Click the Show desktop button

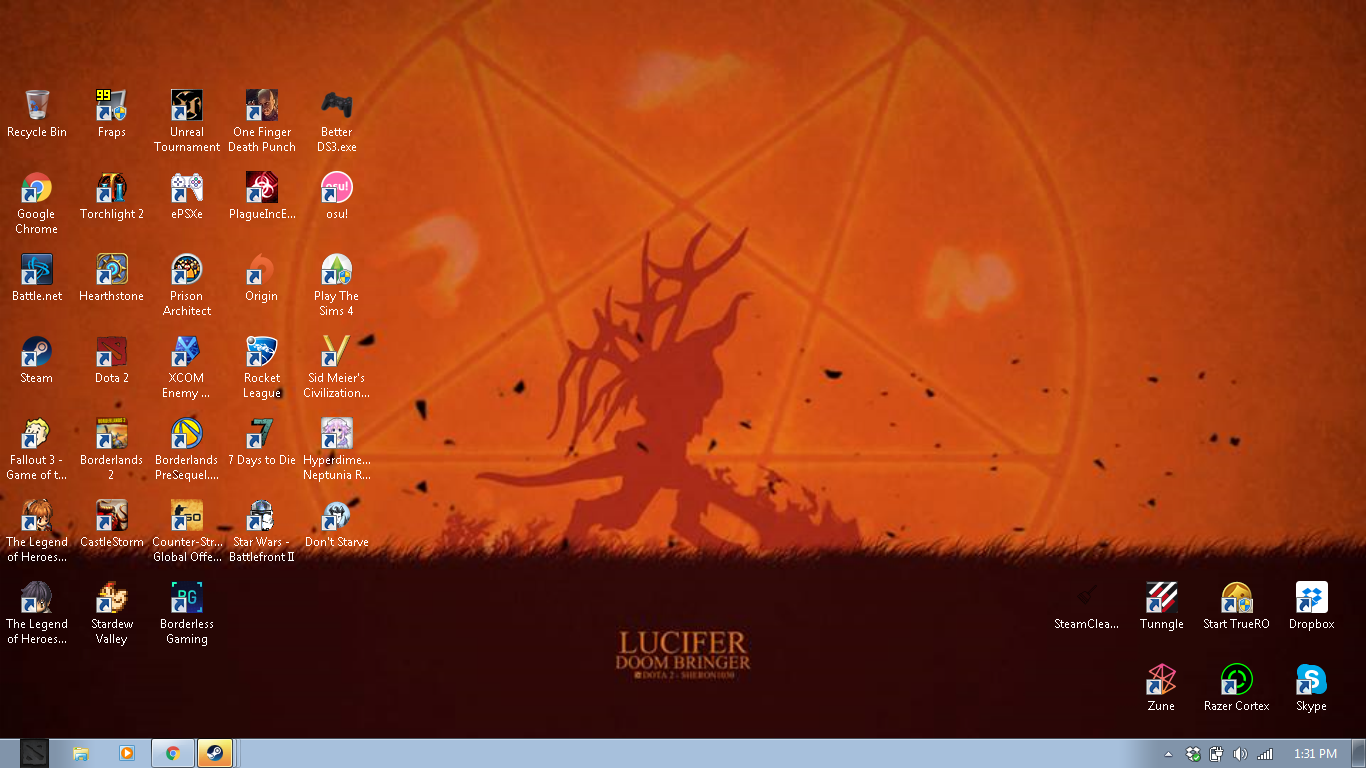1358,754
